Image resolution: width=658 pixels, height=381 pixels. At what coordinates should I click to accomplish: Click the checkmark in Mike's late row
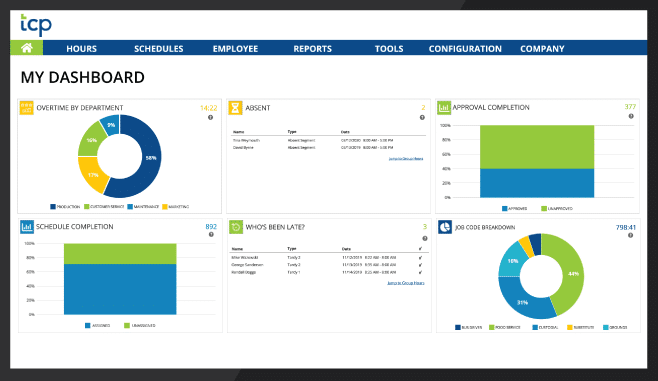pos(420,258)
